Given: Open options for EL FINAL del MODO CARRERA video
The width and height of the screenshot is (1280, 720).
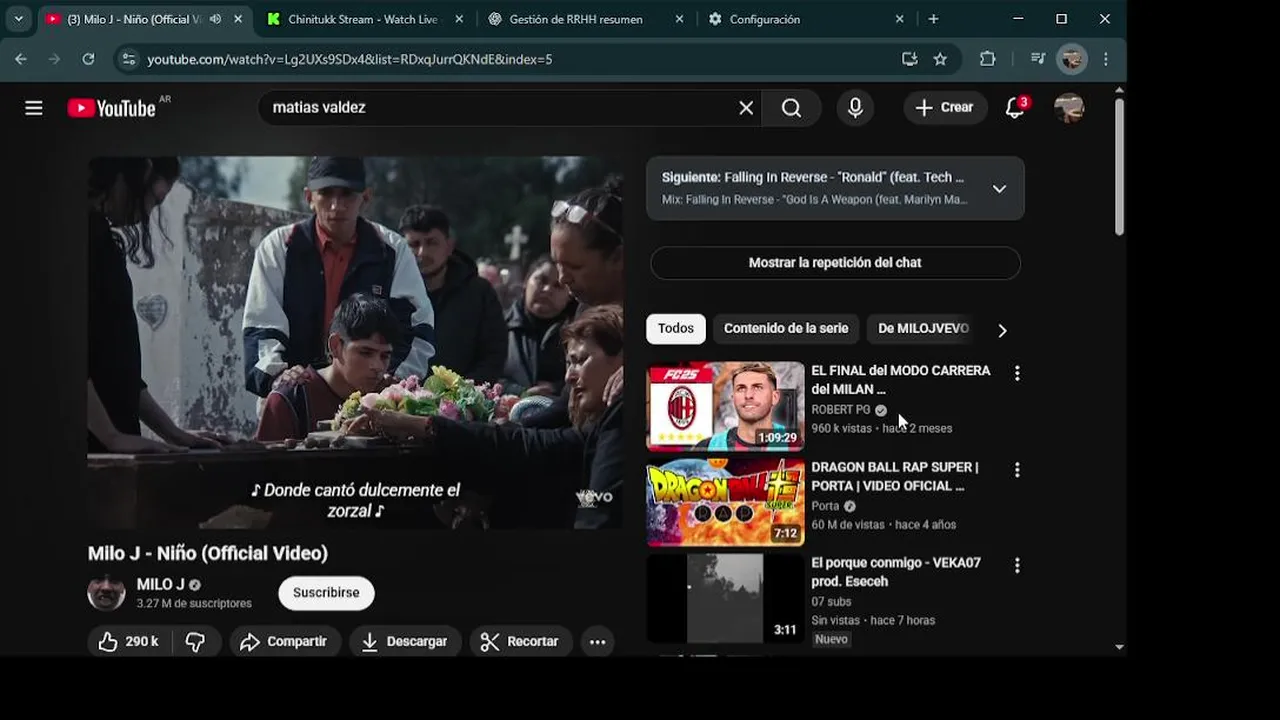Looking at the screenshot, I should pyautogui.click(x=1017, y=373).
